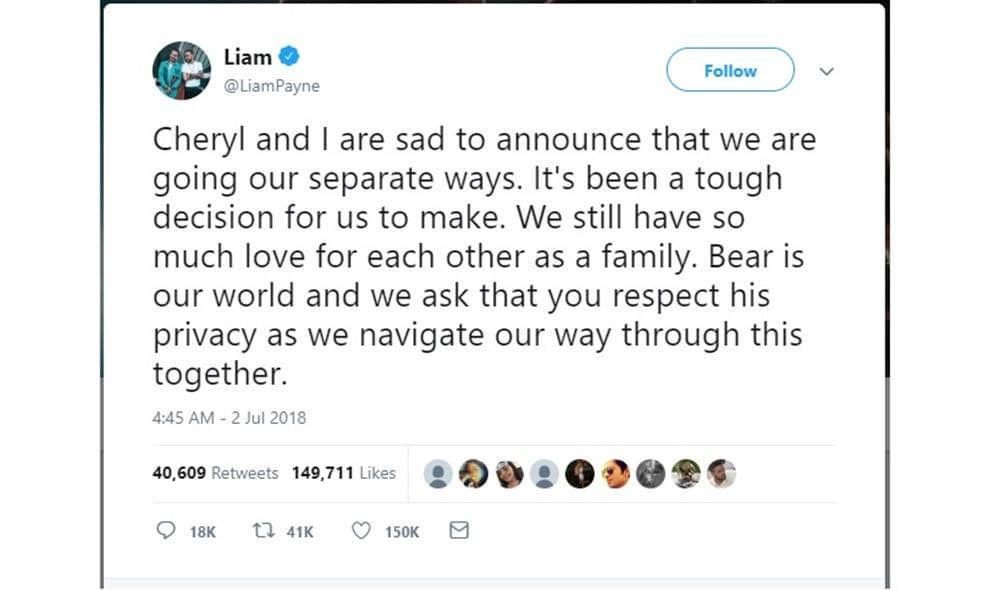Open the 149,711 Likes list
Screen dimensions: 1000x590
click(344, 472)
